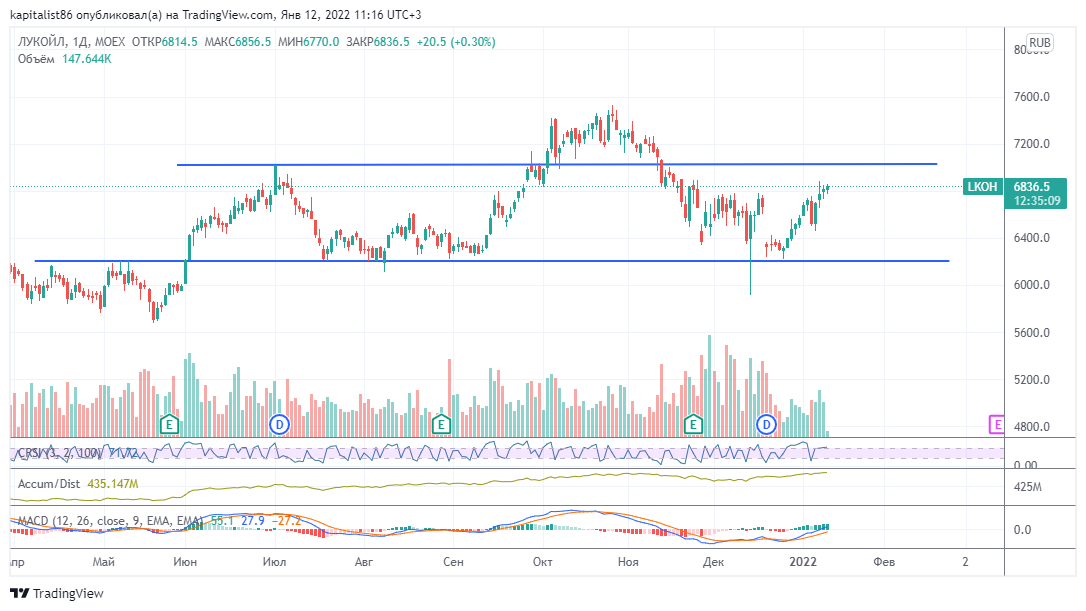
Task: Click the magenta E marker at right edge
Action: point(996,424)
